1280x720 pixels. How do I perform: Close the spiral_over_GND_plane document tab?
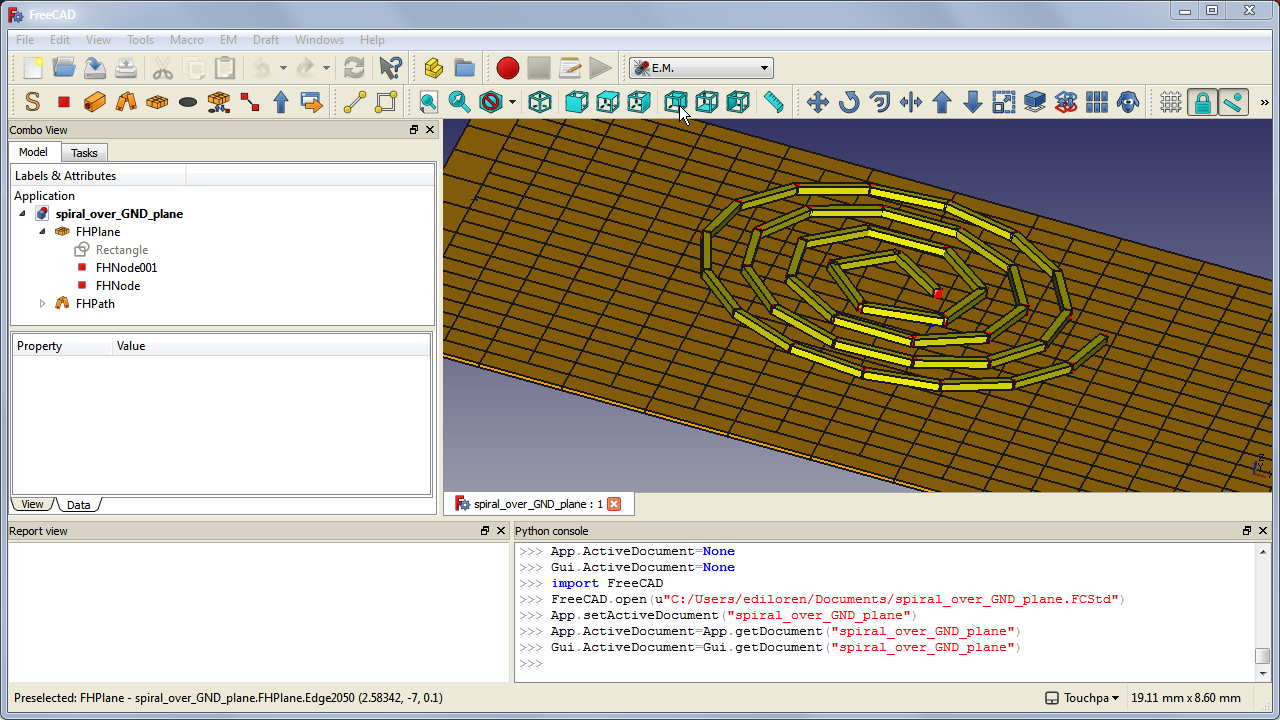pos(614,504)
